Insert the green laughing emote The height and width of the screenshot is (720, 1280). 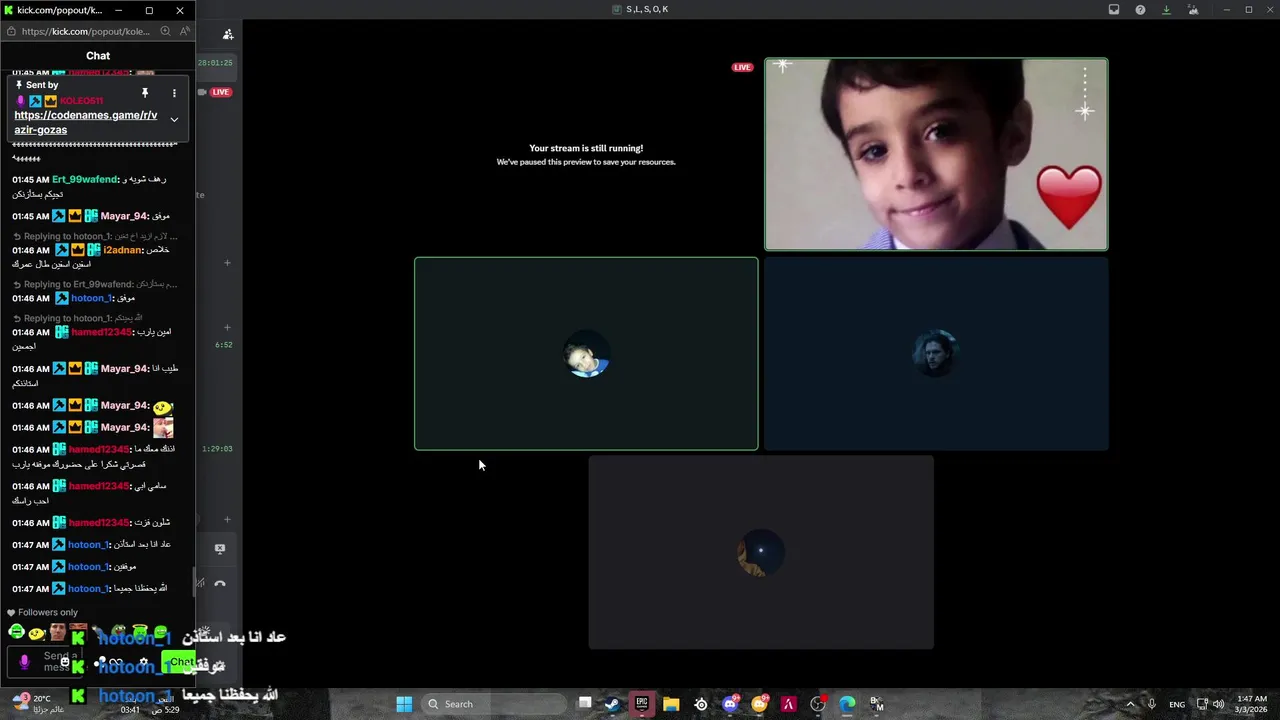[16, 632]
